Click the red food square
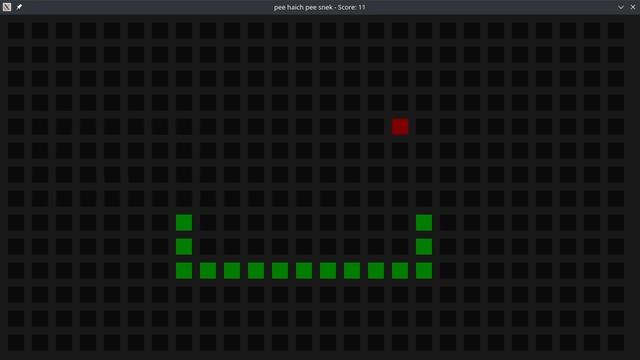Image resolution: width=640 pixels, height=360 pixels. pyautogui.click(x=400, y=127)
